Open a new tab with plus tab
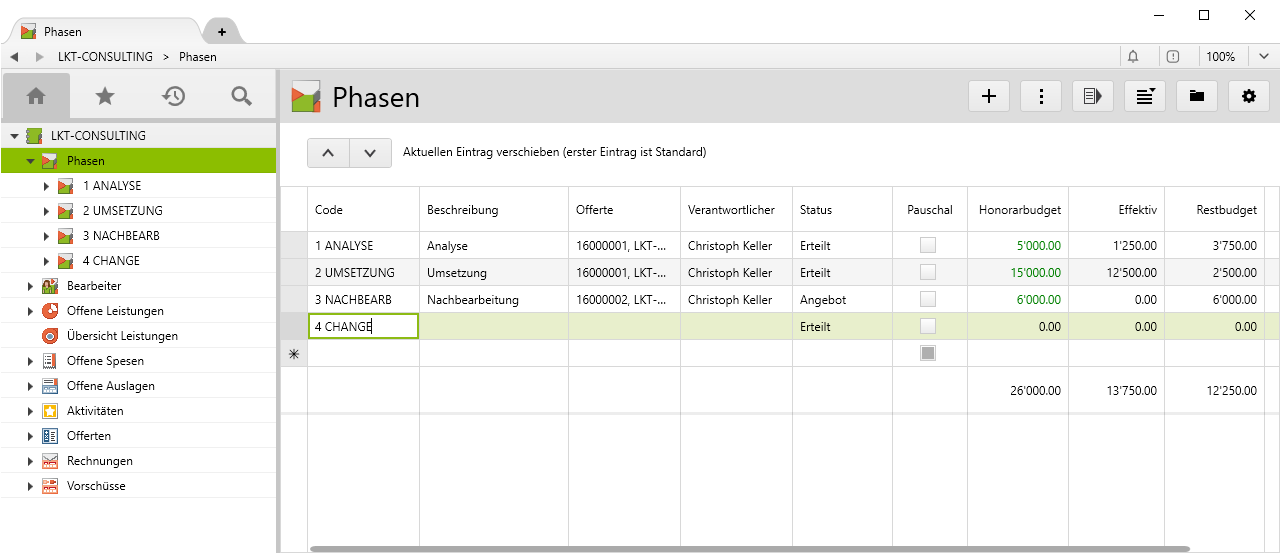The height and width of the screenshot is (554, 1281). point(221,32)
